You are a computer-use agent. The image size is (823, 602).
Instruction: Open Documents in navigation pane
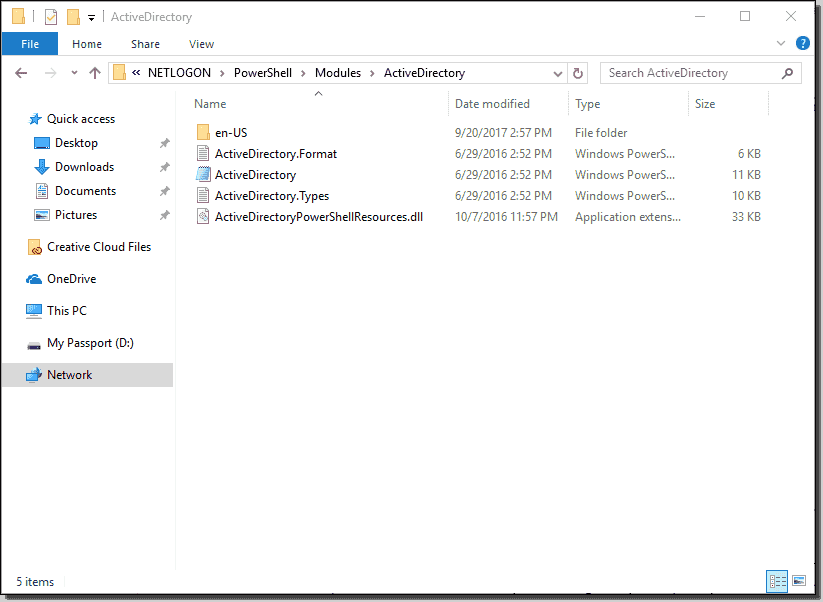85,191
